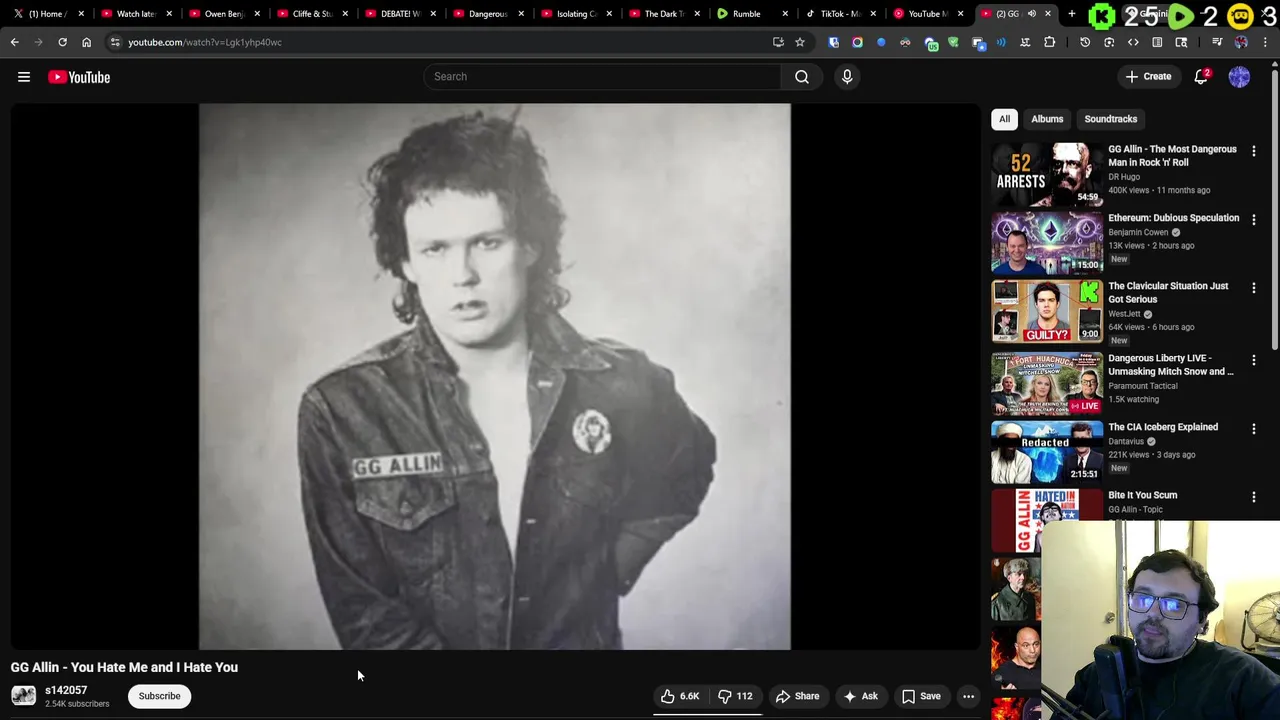Open the s142057 channel avatar
This screenshot has width=1280, height=720.
(23, 696)
